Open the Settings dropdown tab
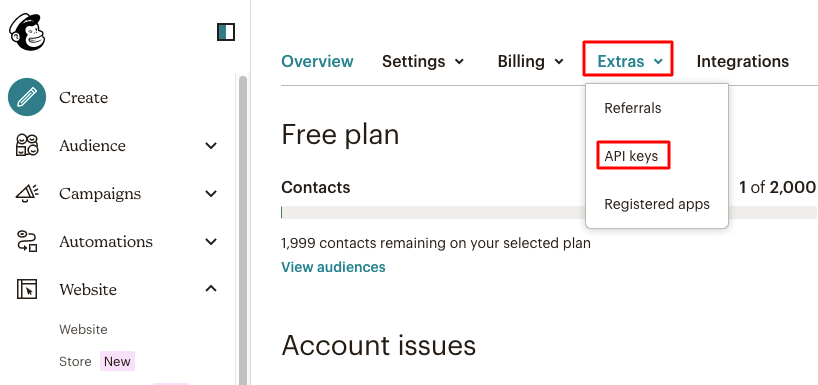This screenshot has height=385, width=818. (423, 62)
